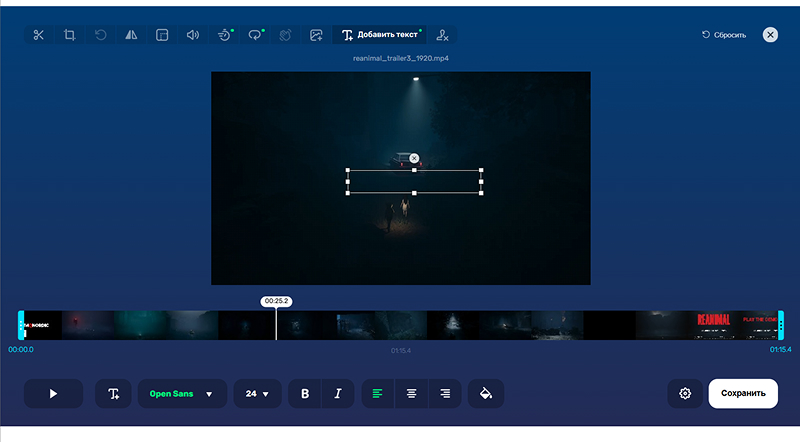800x442 pixels.
Task: Open the settings gear menu
Action: pos(685,394)
